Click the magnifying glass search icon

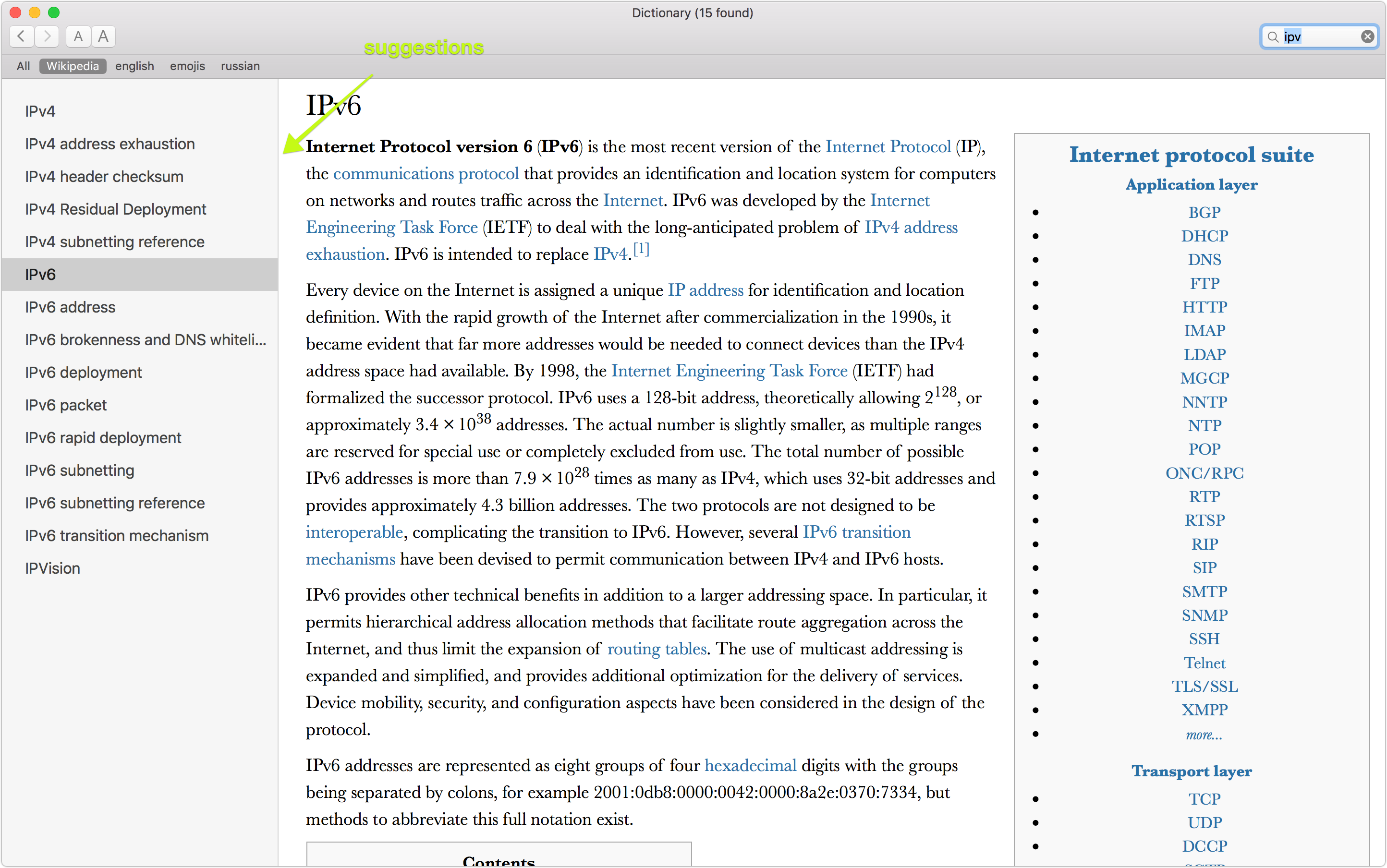(x=1273, y=37)
